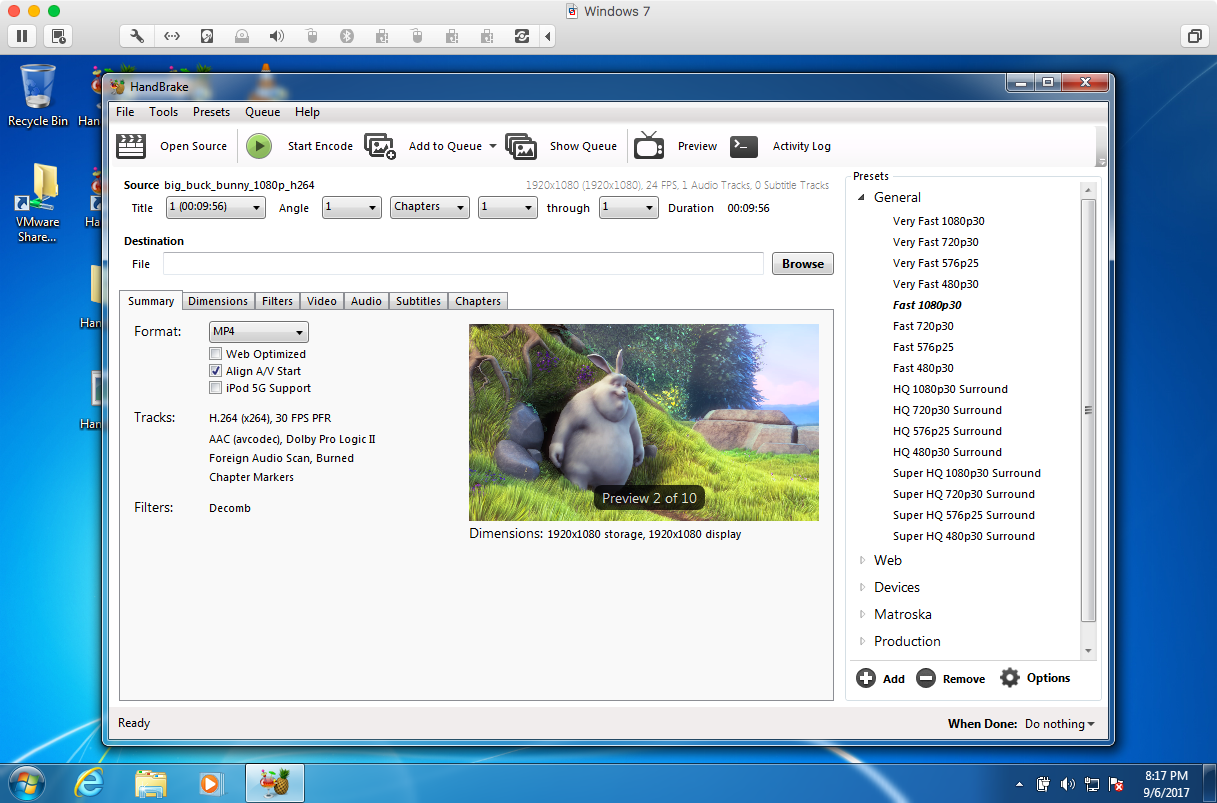Open the File menu
This screenshot has height=803, width=1217.
click(x=124, y=112)
